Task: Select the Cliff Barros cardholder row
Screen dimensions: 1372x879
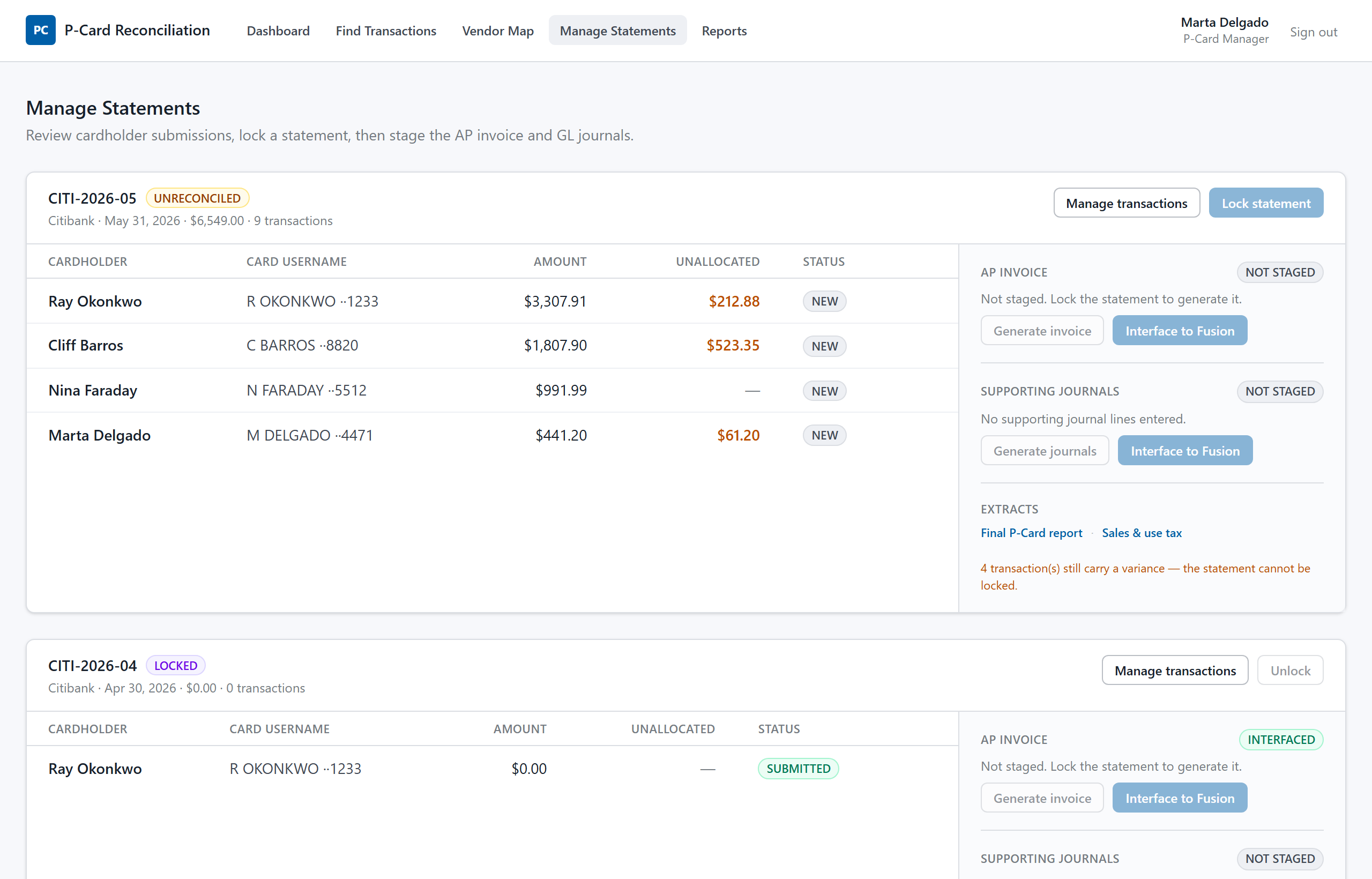Action: click(492, 345)
